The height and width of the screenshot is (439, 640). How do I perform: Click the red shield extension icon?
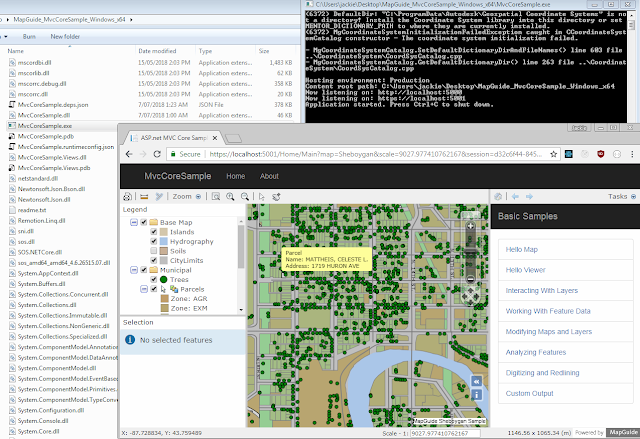pos(600,154)
